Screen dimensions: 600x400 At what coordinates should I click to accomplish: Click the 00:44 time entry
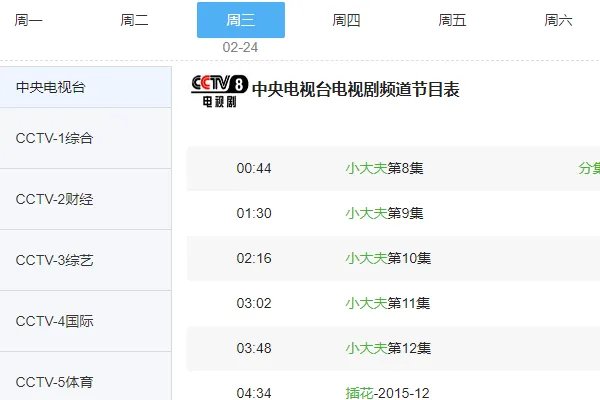[x=254, y=168]
